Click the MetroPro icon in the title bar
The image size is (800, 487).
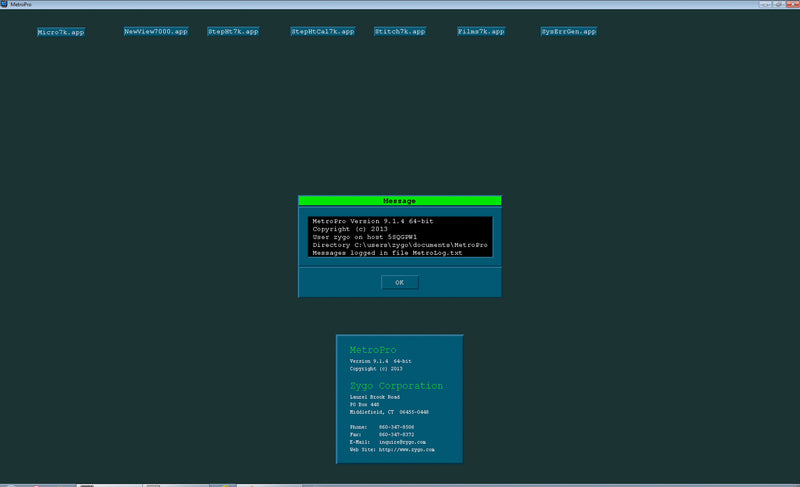[x=5, y=4]
